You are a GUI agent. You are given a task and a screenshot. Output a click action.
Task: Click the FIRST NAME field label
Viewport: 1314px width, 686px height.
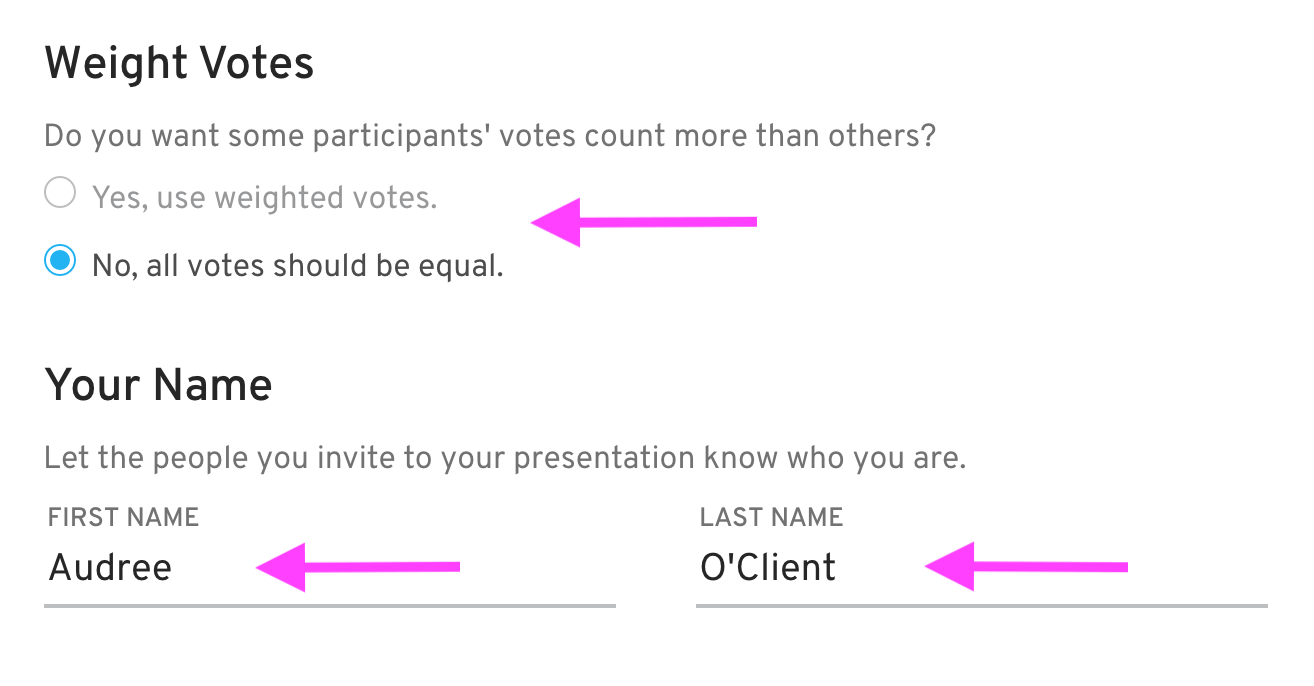[122, 517]
